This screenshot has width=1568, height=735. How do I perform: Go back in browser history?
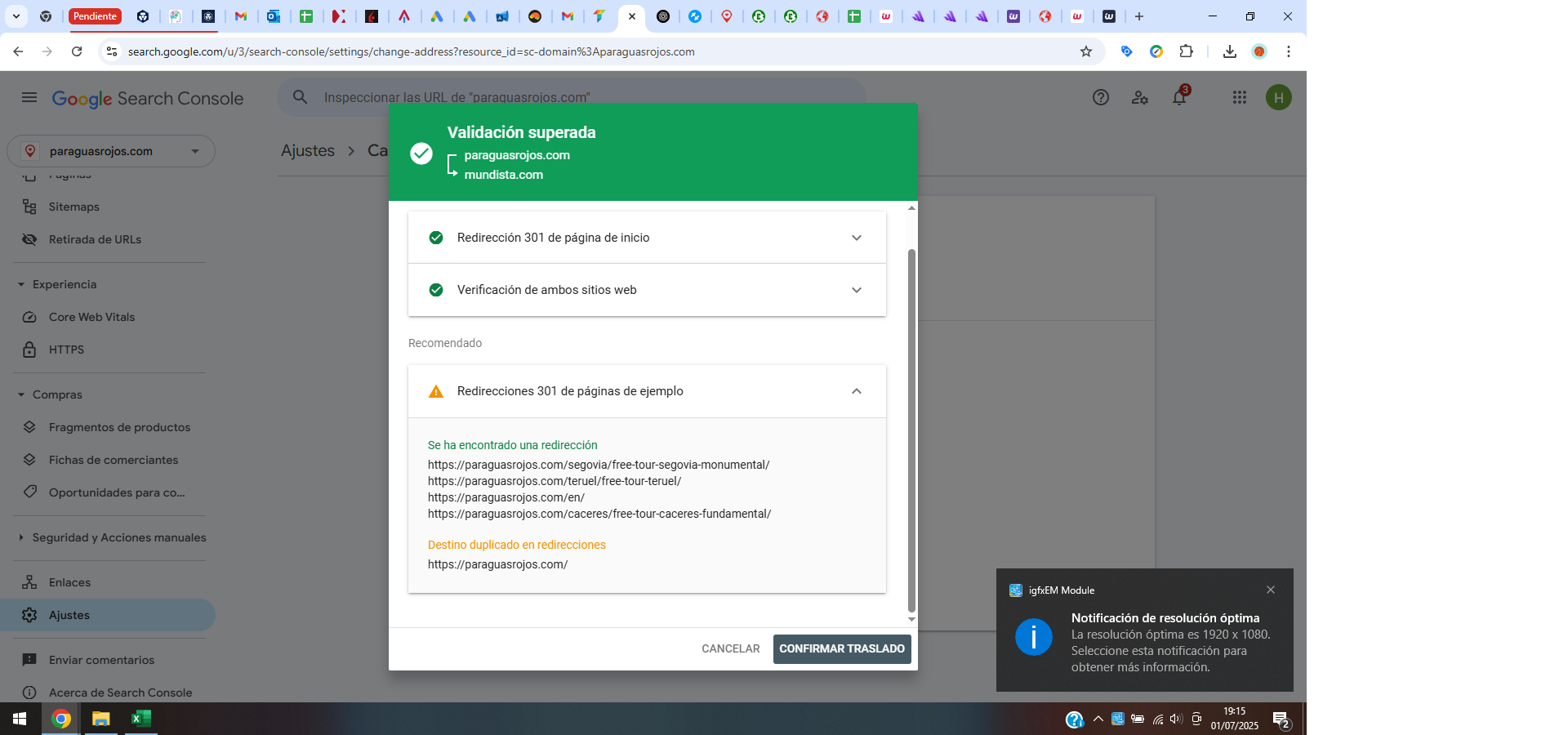pos(18,51)
